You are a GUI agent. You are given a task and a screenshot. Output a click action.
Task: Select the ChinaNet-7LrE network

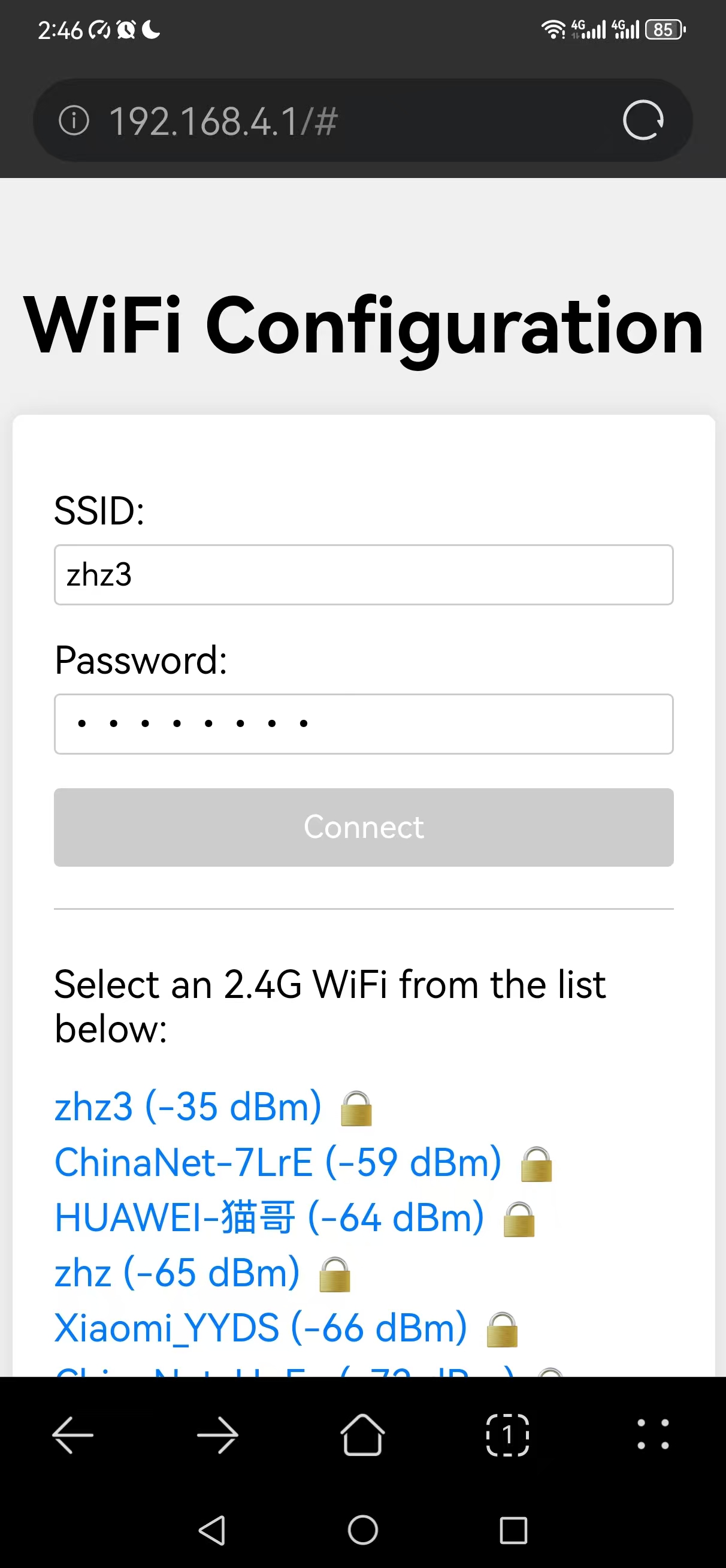point(303,1163)
